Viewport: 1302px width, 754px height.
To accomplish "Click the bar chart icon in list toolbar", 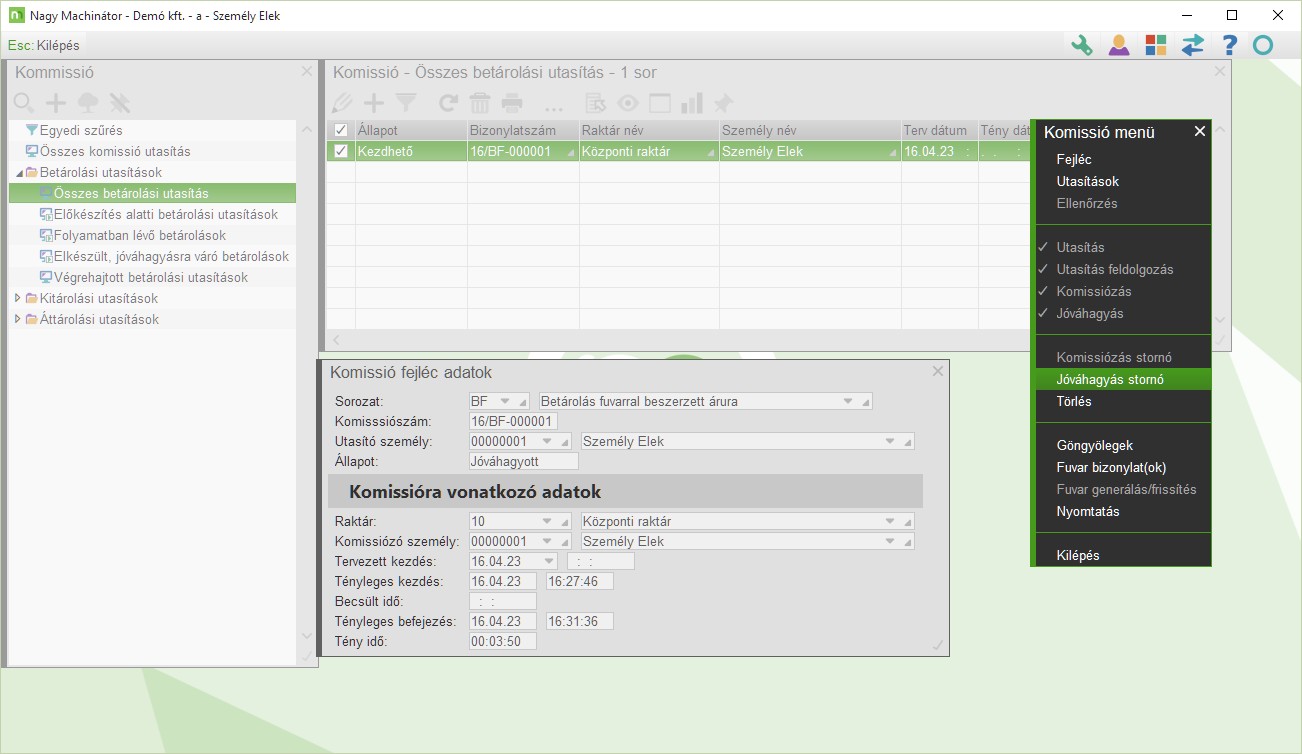I will click(691, 102).
